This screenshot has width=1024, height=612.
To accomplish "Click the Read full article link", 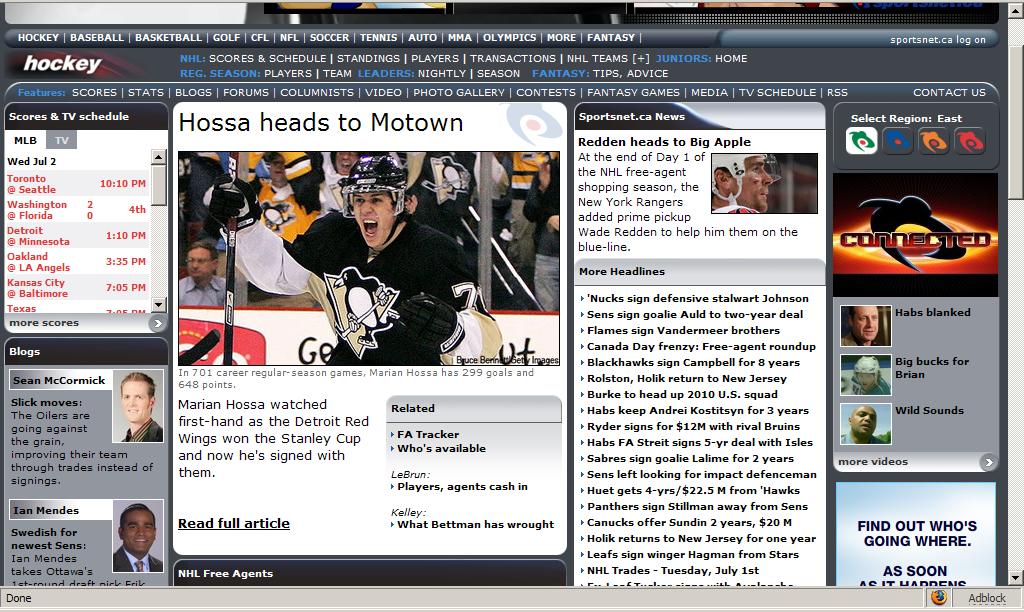I will click(x=234, y=523).
